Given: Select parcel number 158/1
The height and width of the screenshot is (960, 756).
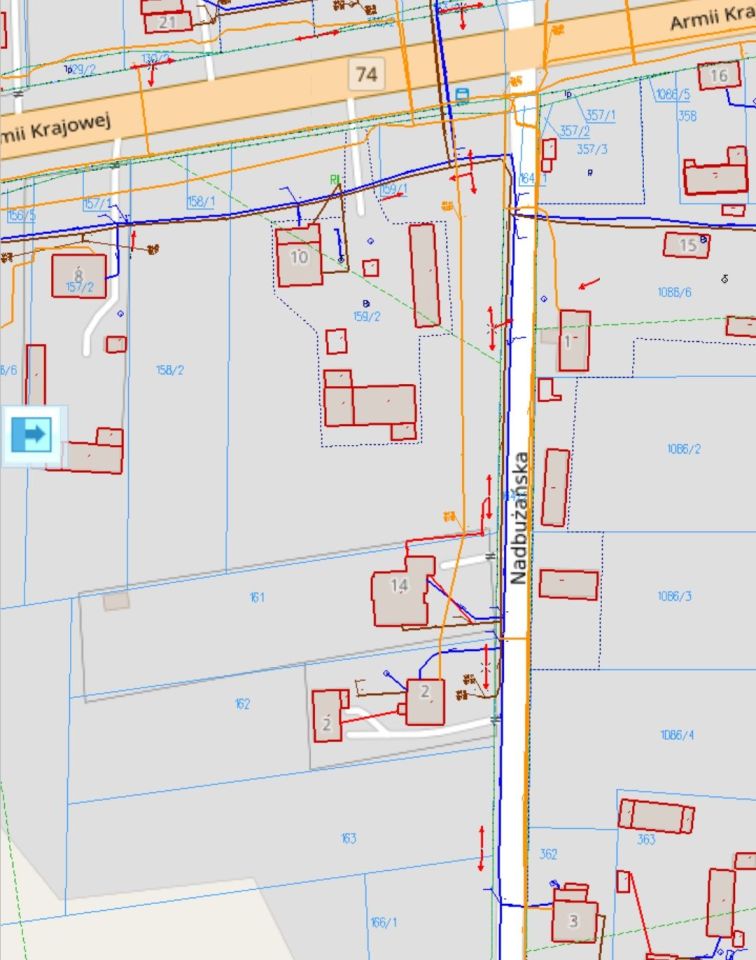Looking at the screenshot, I should pos(201,201).
